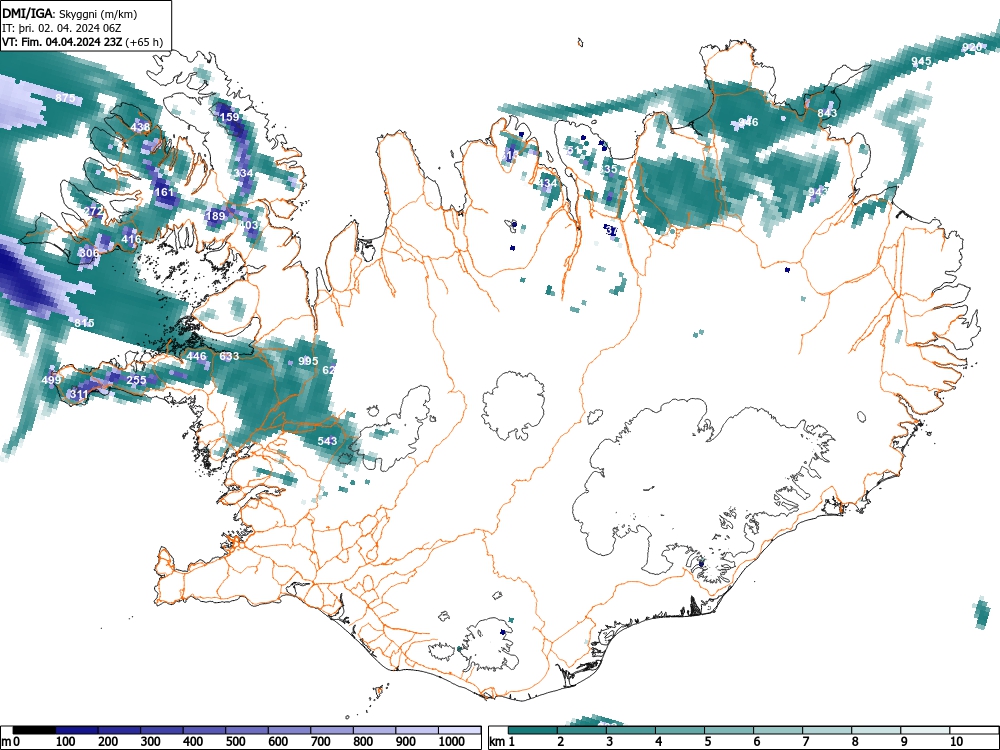Click the "272" visibility value on the map
Screen dimensions: 1000x750
click(93, 211)
